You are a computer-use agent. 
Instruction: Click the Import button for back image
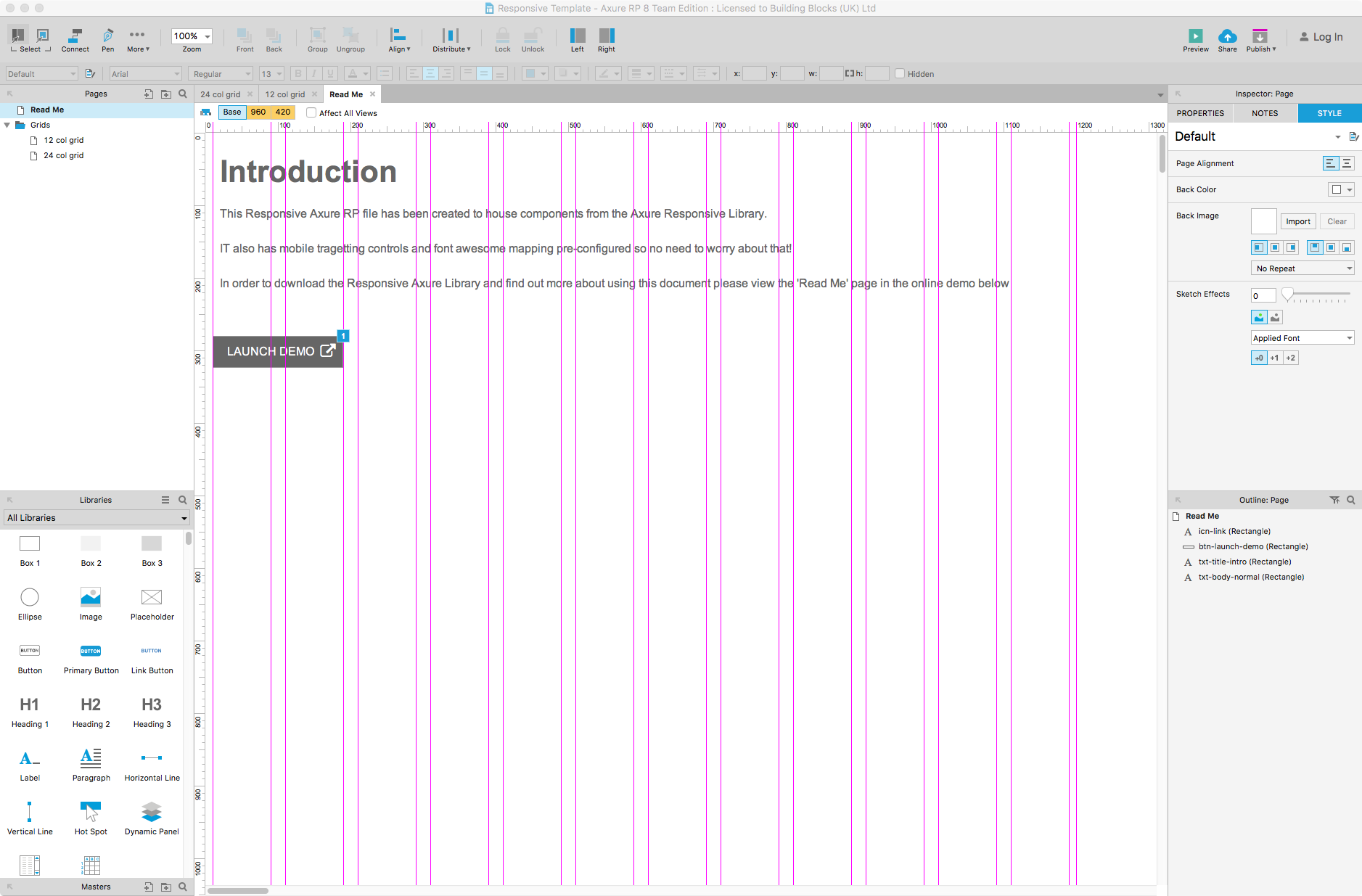coord(1297,222)
